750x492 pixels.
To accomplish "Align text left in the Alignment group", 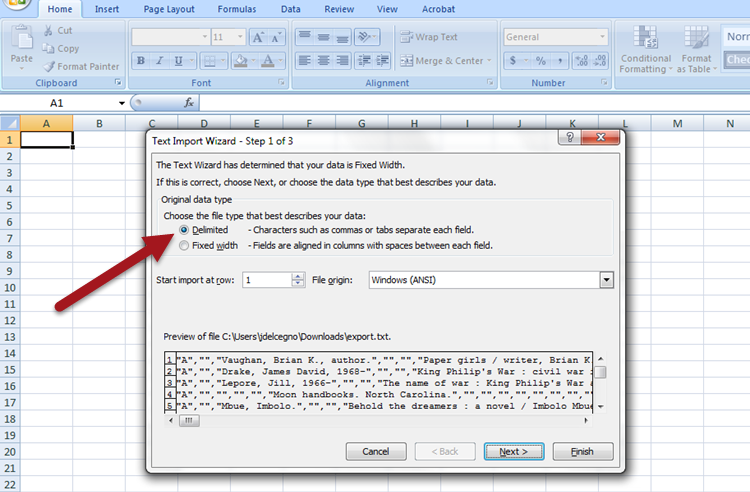I will (x=305, y=61).
